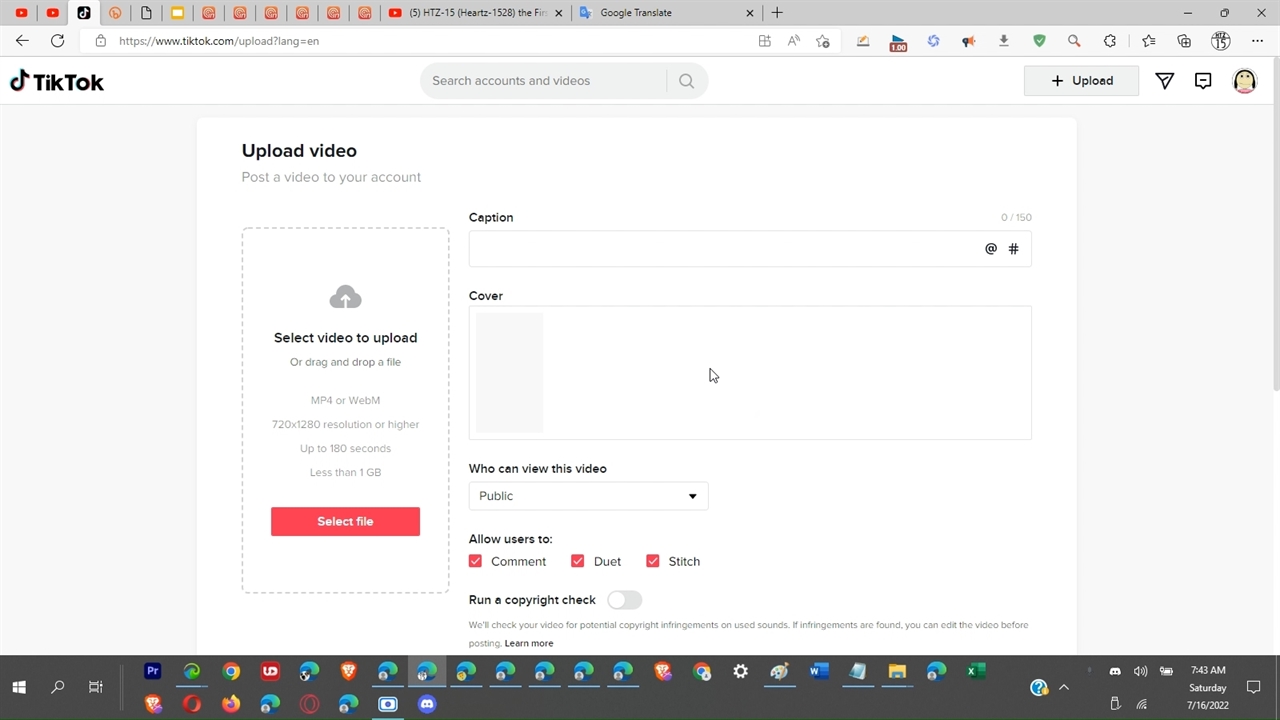Screen dimensions: 1280x720
Task: Enable the copyright check toggle
Action: click(x=624, y=600)
